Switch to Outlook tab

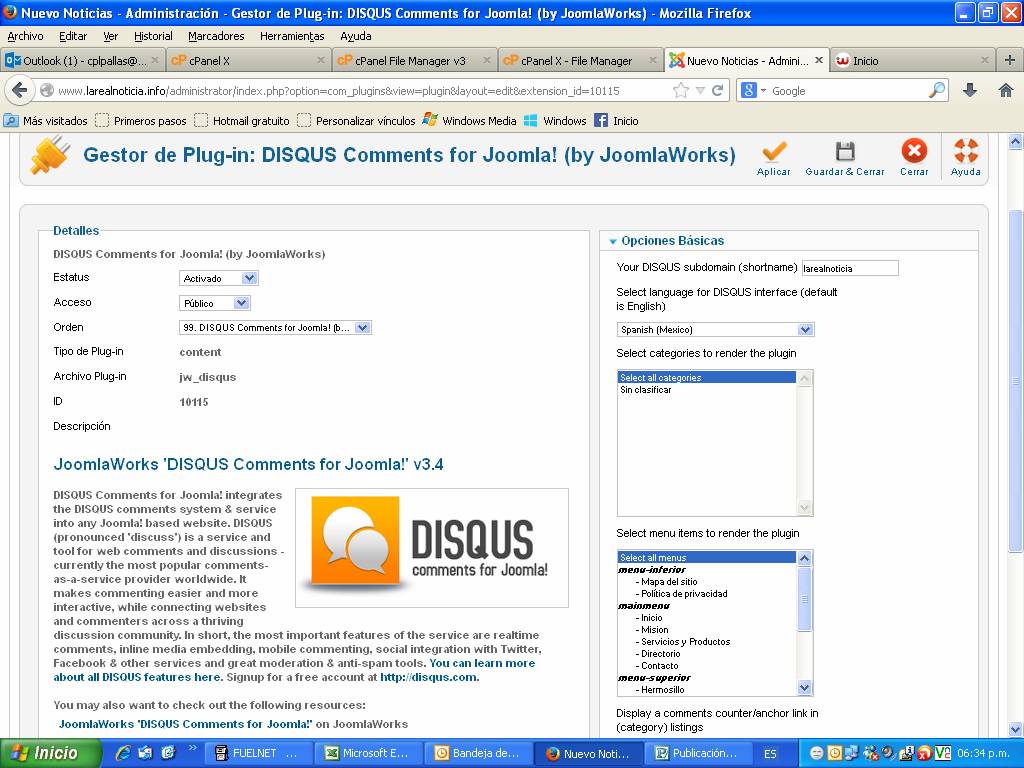point(82,60)
